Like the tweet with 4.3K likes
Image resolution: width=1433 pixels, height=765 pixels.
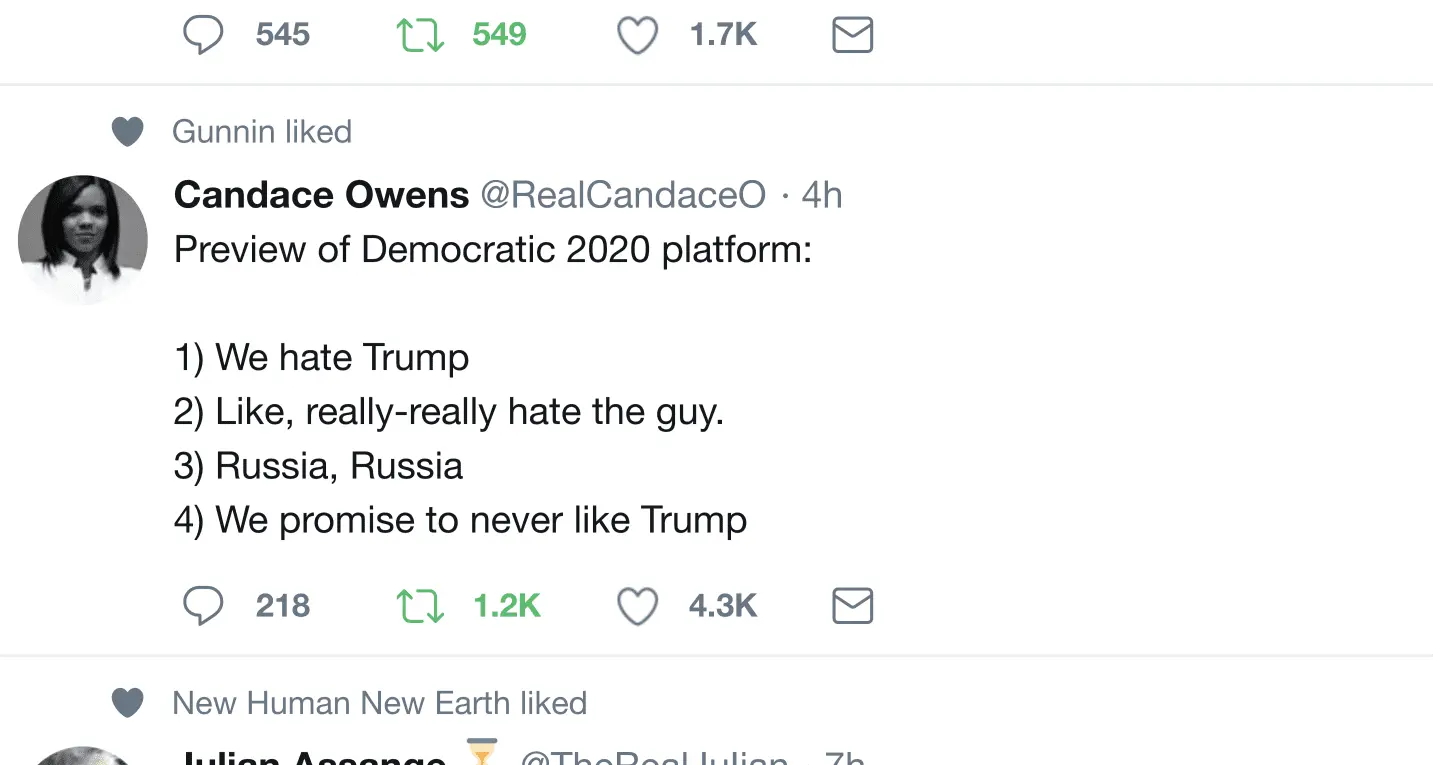[637, 606]
